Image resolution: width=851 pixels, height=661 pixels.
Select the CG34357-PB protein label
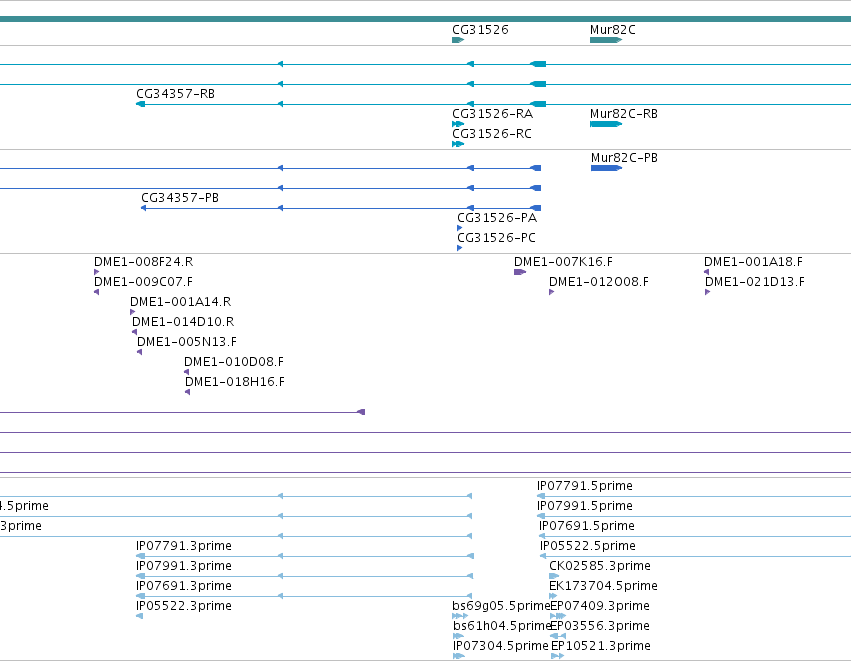(180, 198)
